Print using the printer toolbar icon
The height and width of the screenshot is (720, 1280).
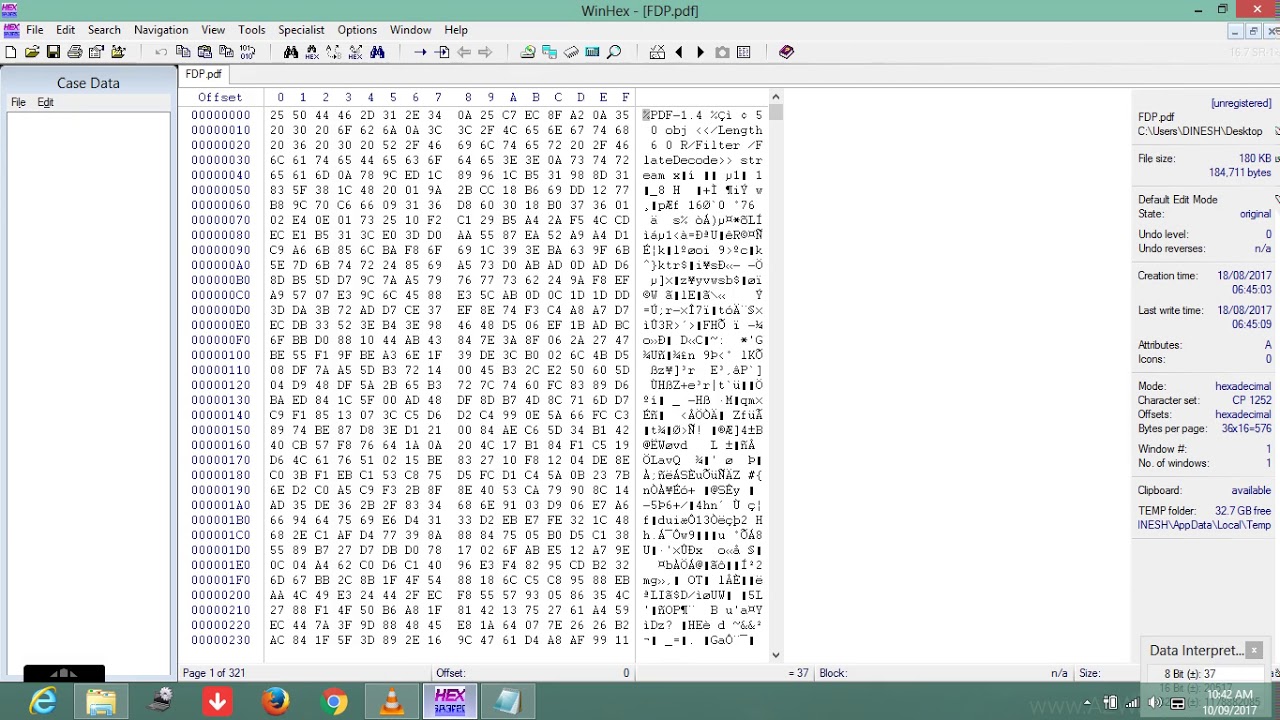click(75, 52)
